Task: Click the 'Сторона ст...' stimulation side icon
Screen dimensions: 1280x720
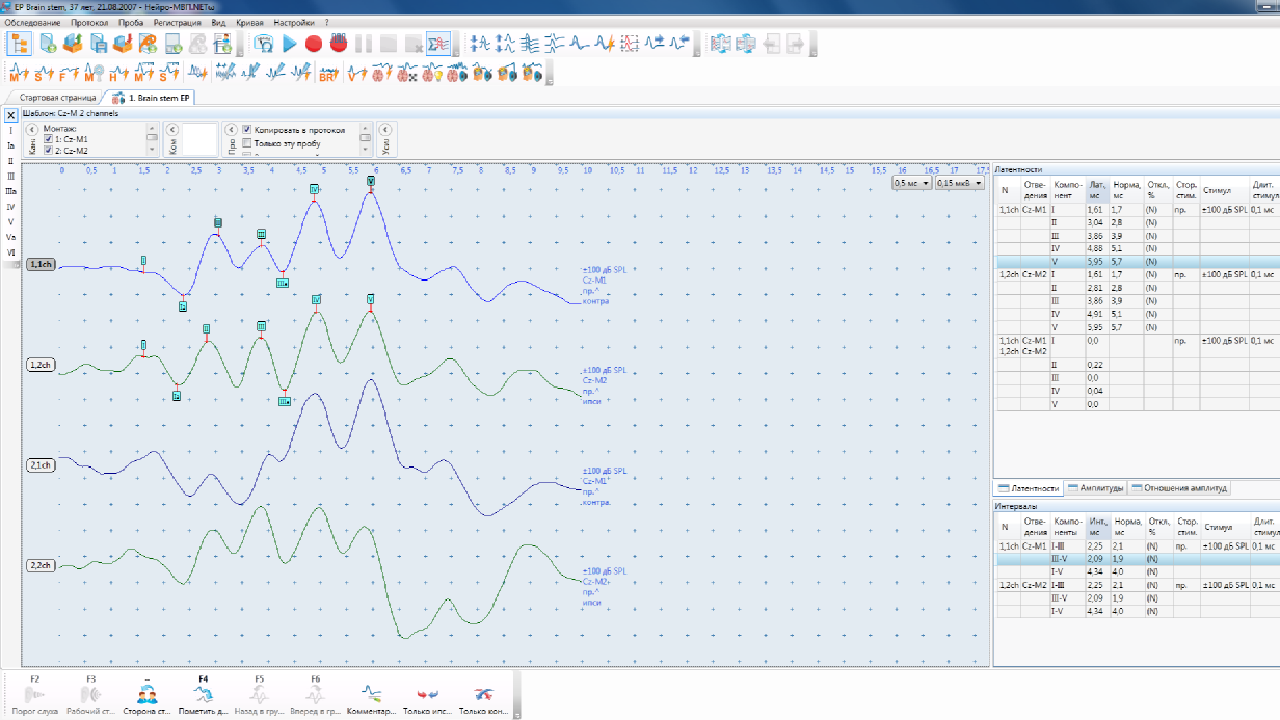Action: click(147, 694)
